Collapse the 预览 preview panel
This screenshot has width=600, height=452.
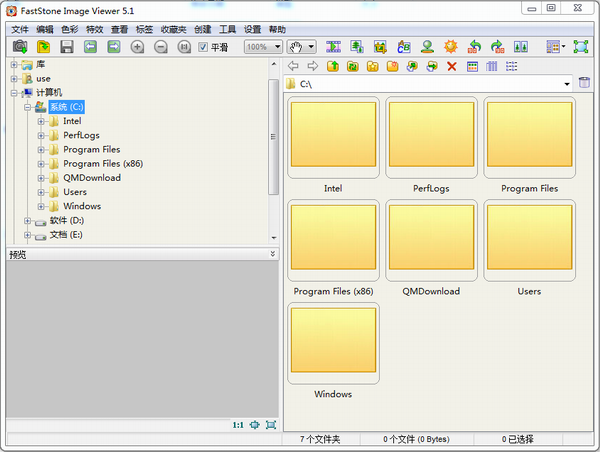click(x=272, y=254)
